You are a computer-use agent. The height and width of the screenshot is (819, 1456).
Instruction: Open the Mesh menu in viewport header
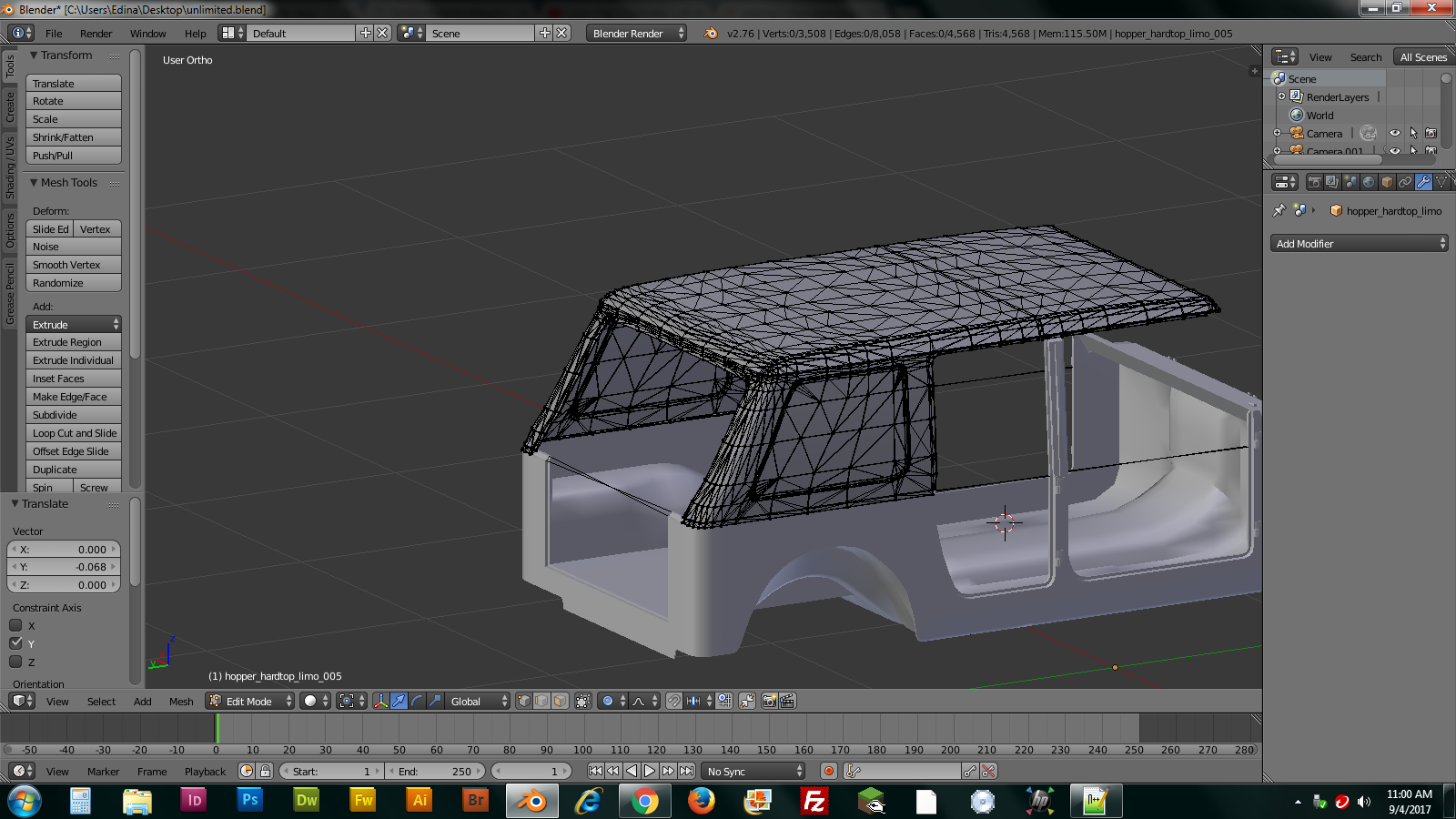pyautogui.click(x=181, y=702)
